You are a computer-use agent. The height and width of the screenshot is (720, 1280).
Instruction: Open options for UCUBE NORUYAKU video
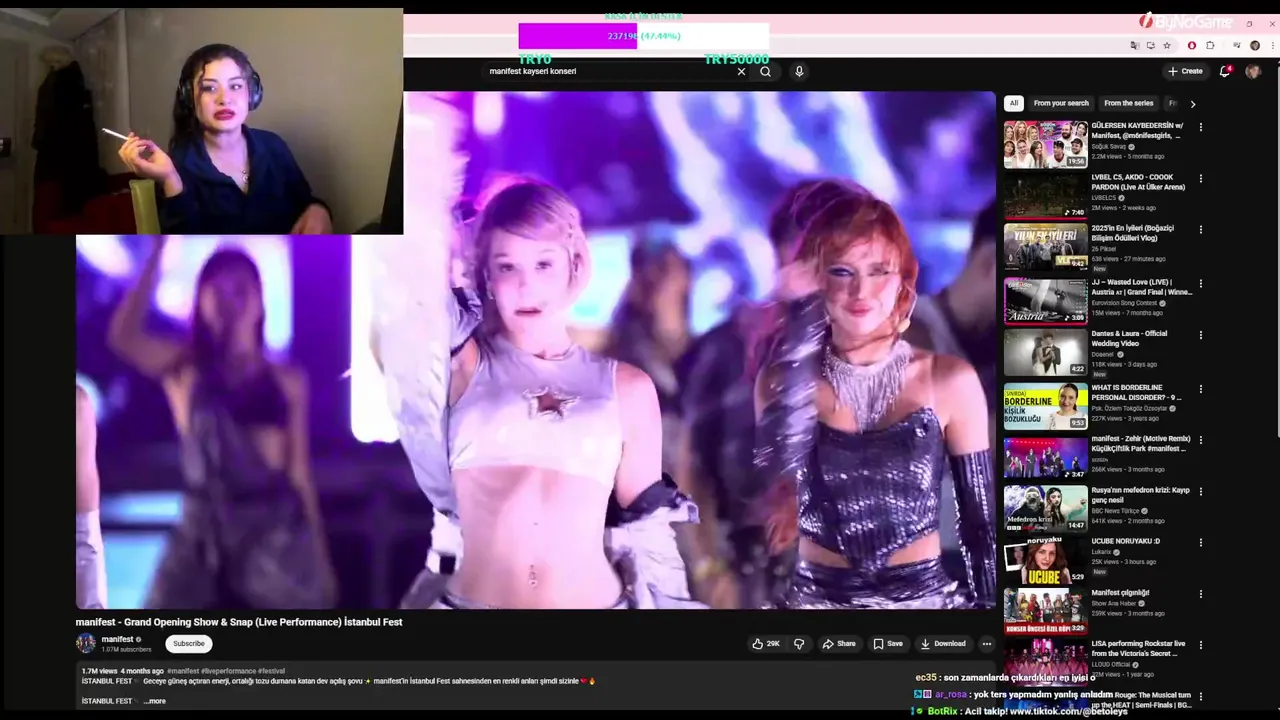click(x=1201, y=543)
